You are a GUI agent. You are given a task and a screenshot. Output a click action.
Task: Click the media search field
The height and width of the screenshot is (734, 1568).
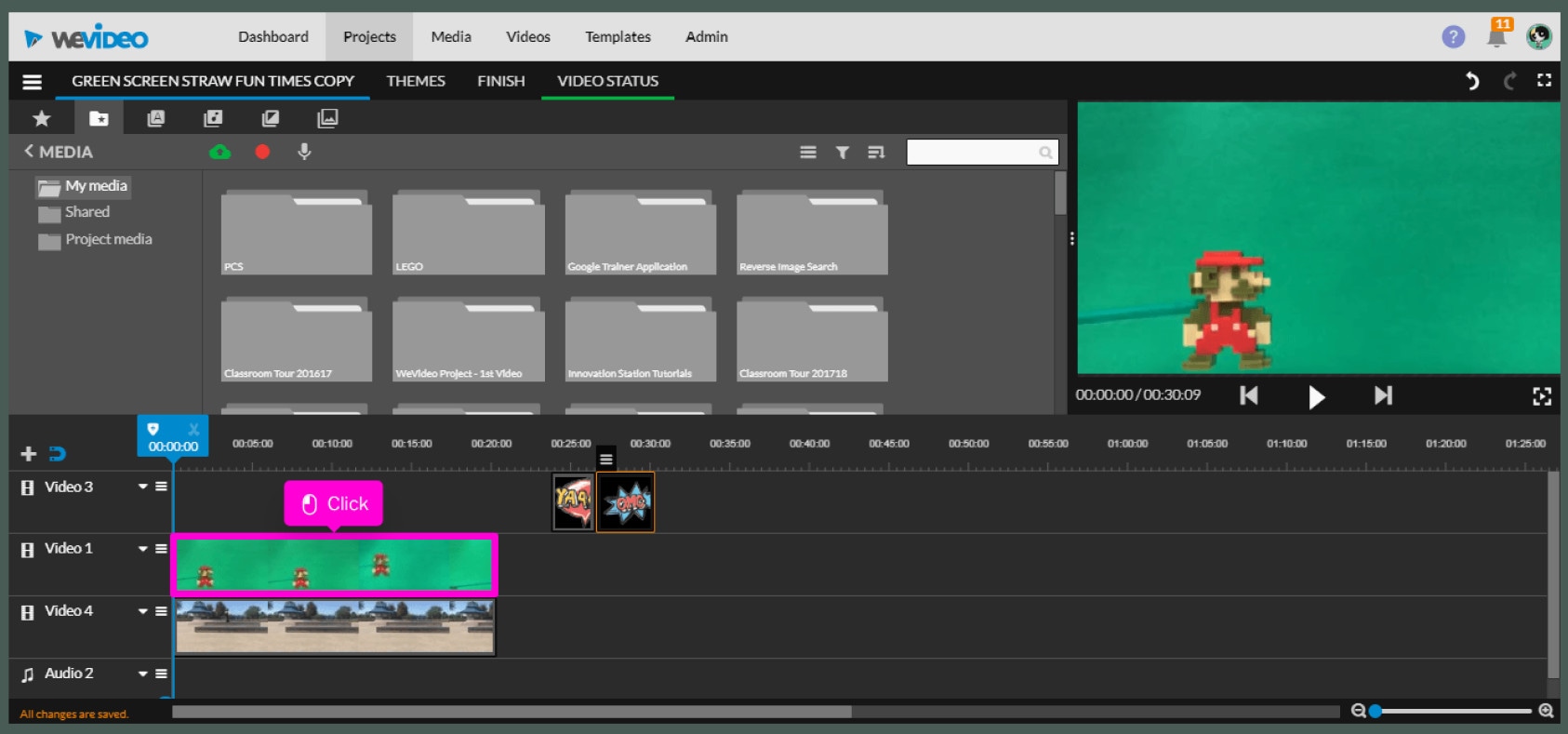[x=982, y=152]
